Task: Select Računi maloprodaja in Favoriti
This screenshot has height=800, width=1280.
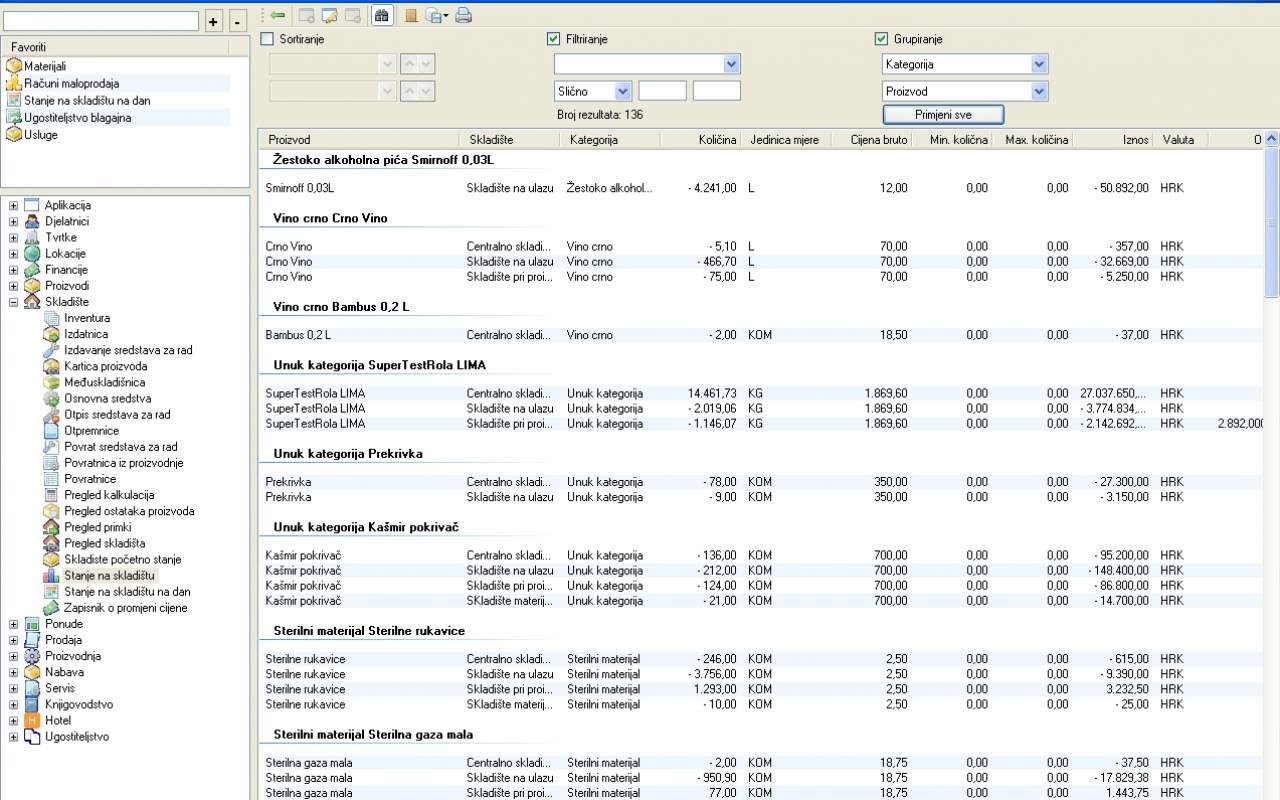Action: (x=71, y=83)
